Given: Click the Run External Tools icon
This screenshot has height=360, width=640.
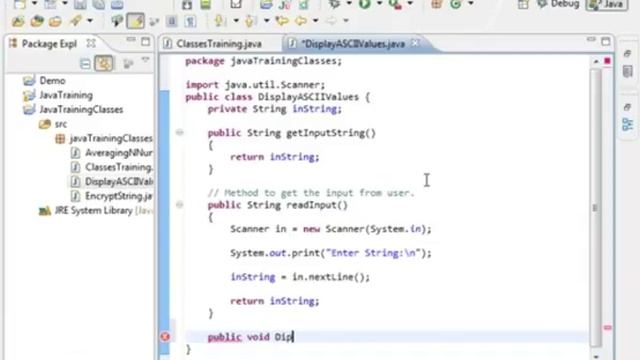Looking at the screenshot, I should tap(395, 4).
